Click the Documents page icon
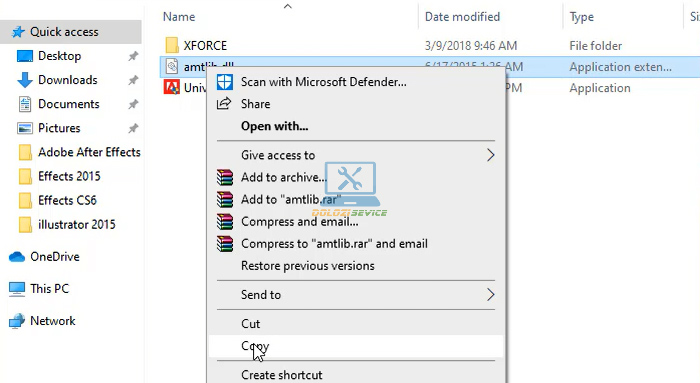Image resolution: width=700 pixels, height=383 pixels. [x=25, y=104]
